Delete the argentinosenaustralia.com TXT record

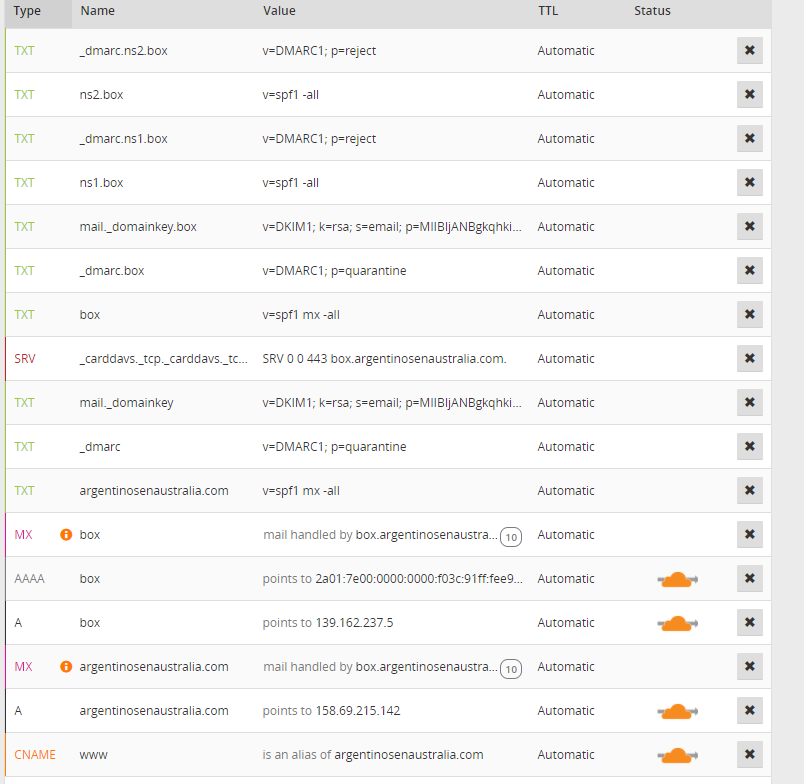pyautogui.click(x=750, y=490)
